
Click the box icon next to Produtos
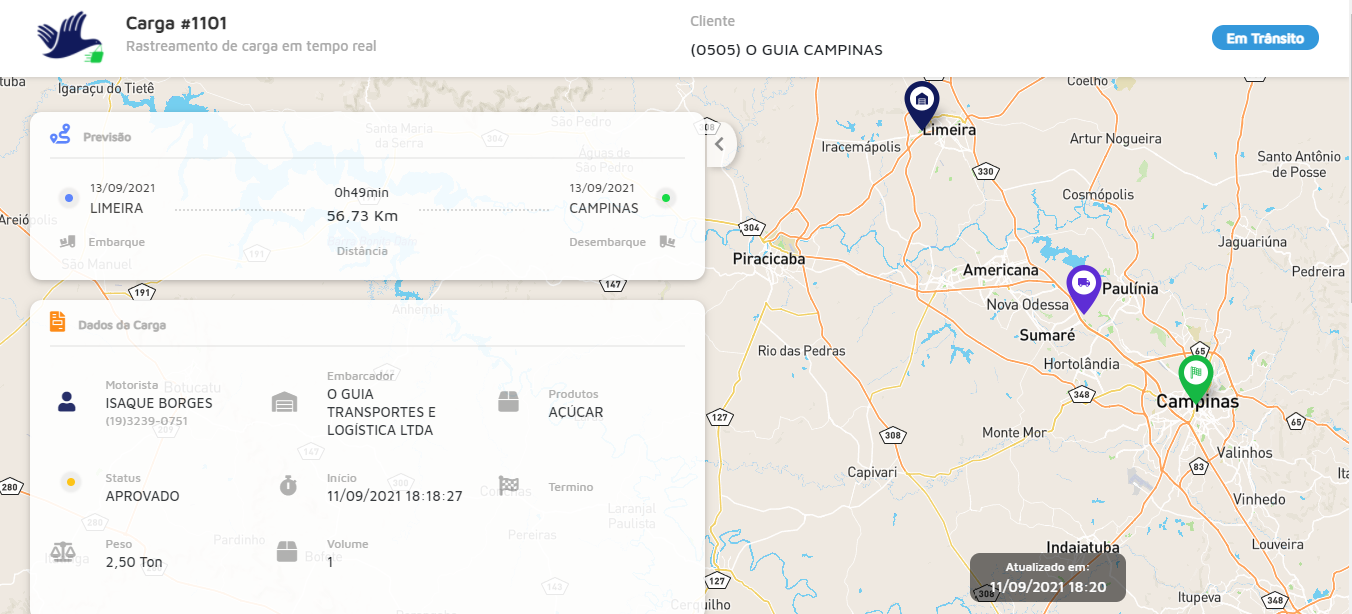pyautogui.click(x=509, y=402)
